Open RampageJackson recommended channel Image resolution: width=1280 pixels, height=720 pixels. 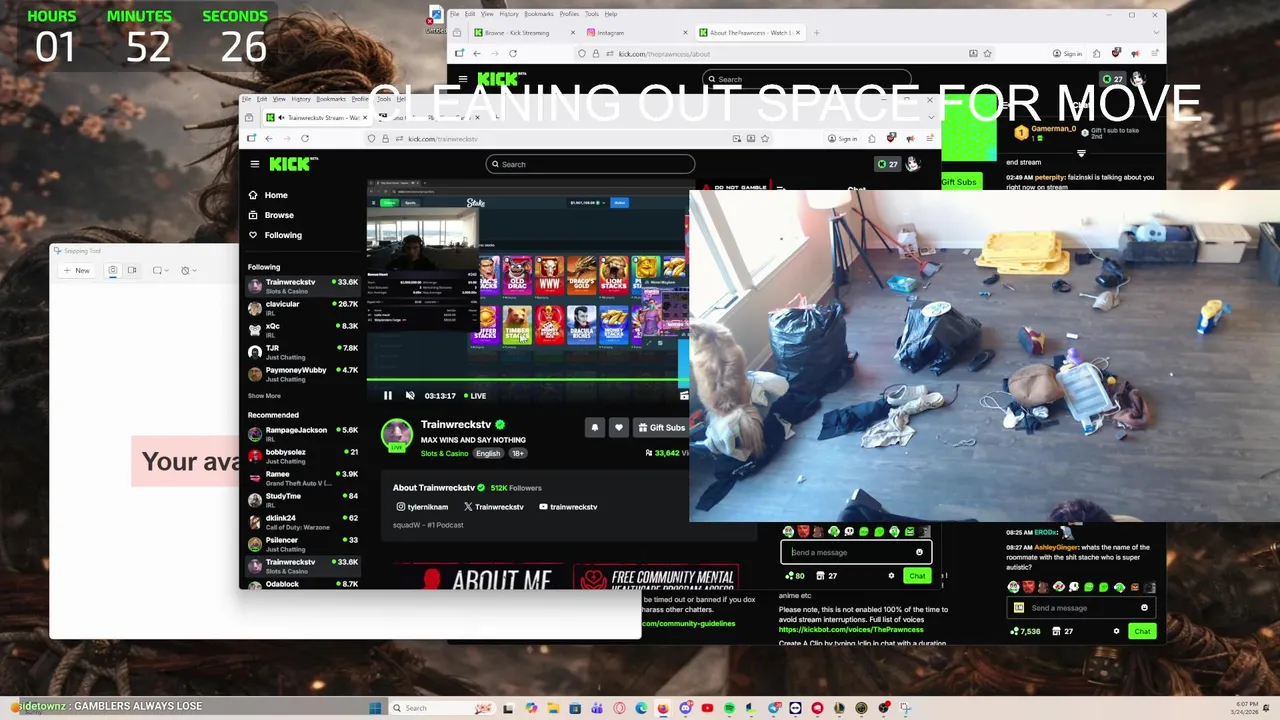coord(303,434)
